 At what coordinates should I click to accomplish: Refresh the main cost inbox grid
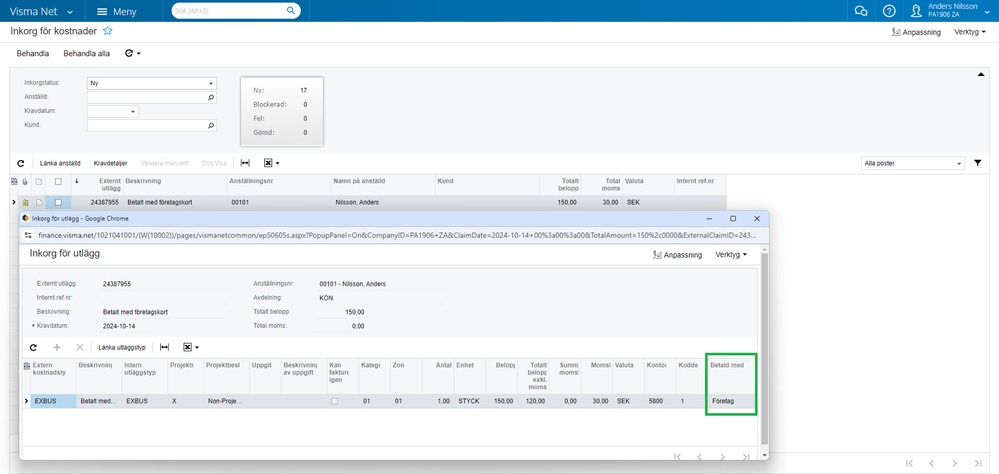[20, 164]
